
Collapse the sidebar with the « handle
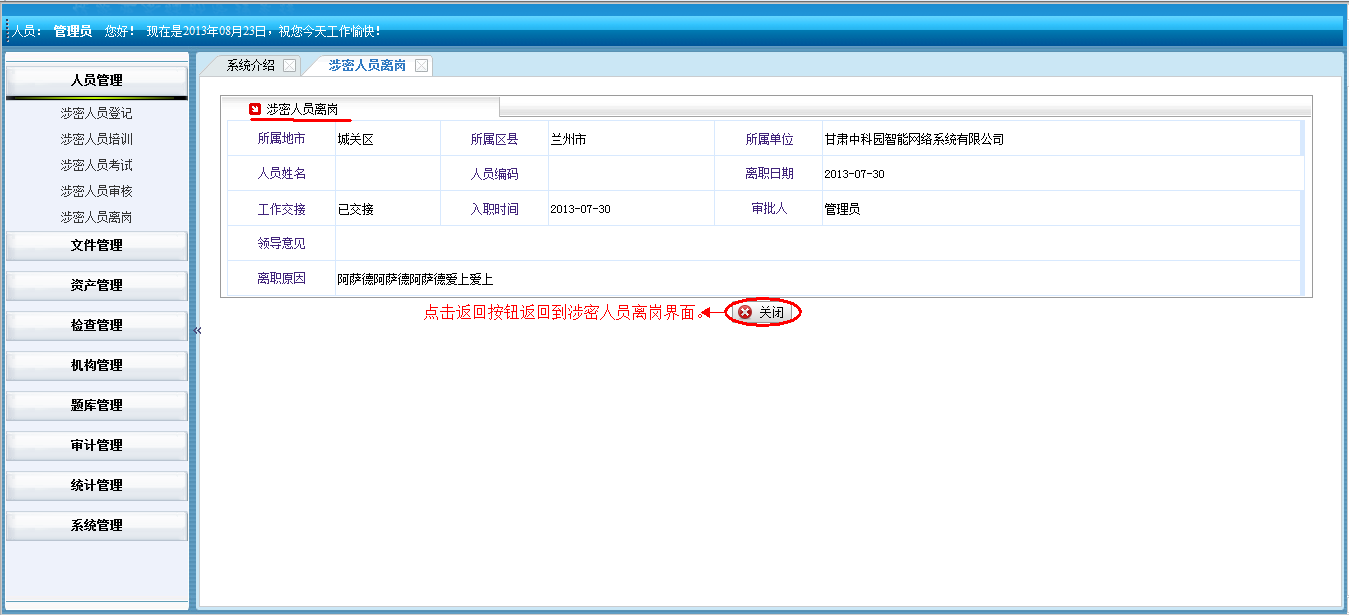[197, 330]
